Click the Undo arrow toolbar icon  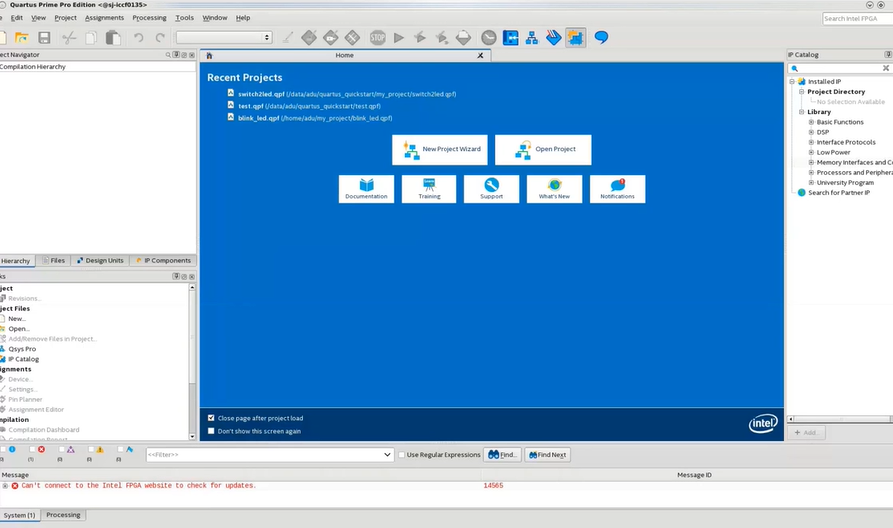138,38
